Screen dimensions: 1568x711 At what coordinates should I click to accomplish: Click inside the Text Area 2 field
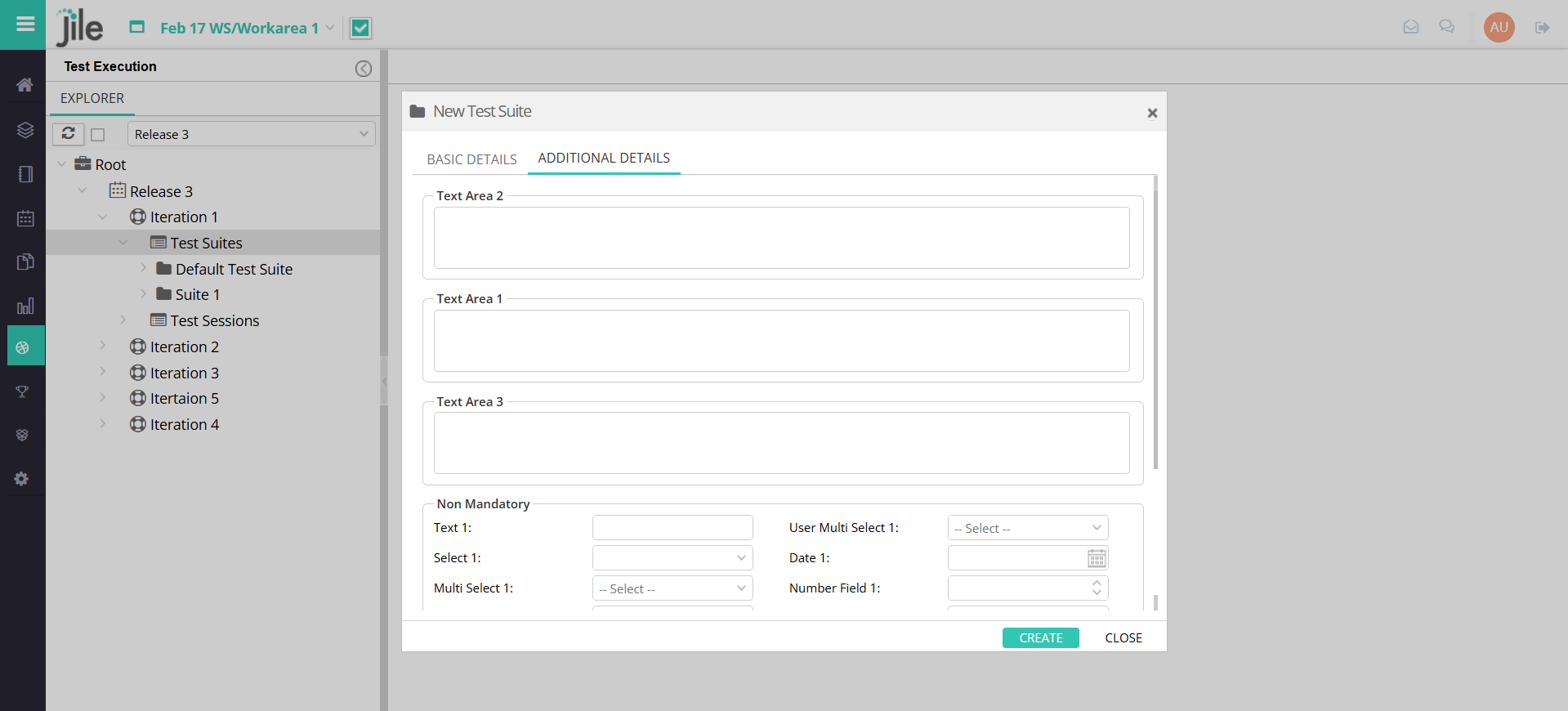click(781, 238)
